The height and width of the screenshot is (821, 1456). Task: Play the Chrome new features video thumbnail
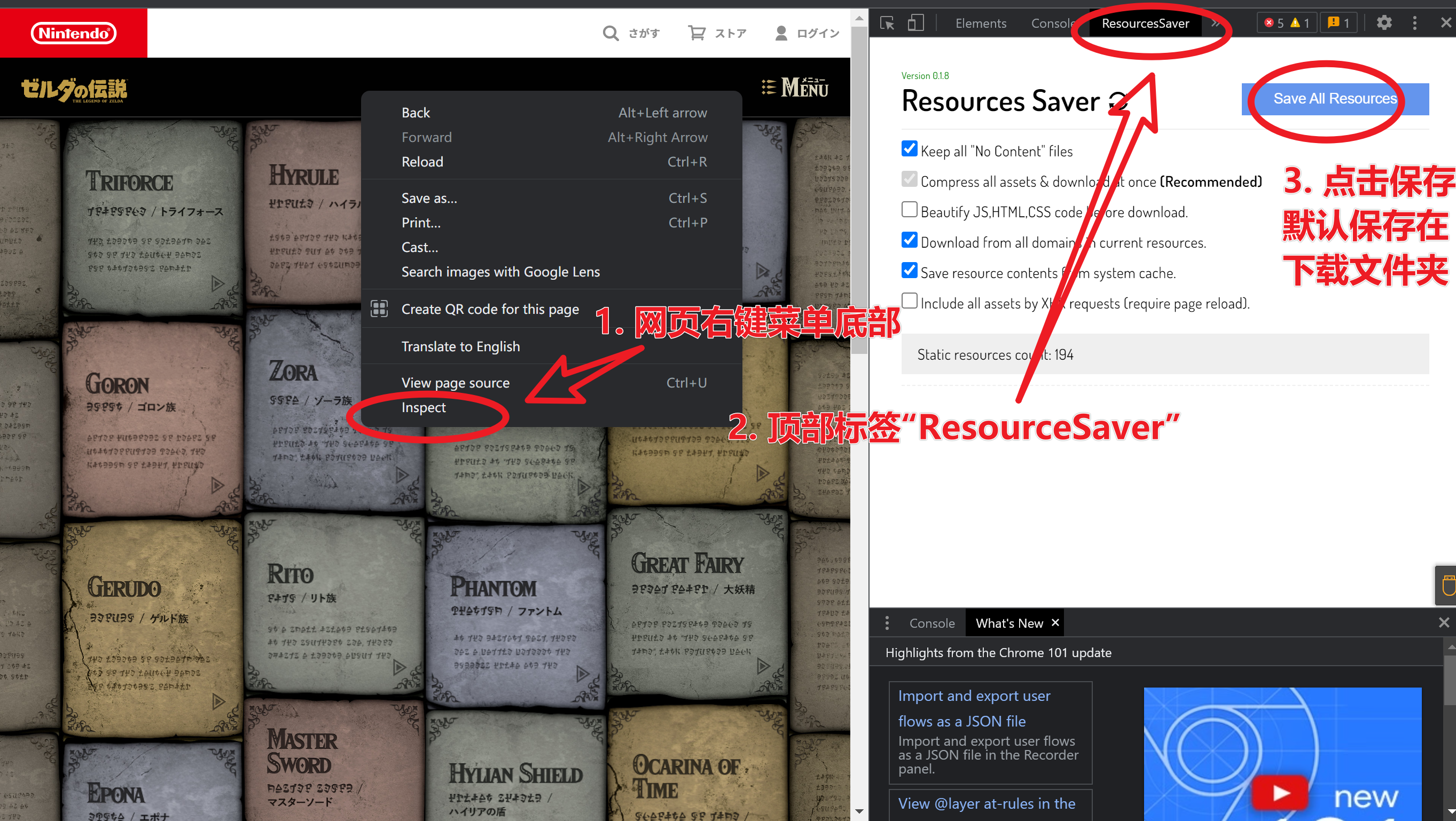(1280, 792)
